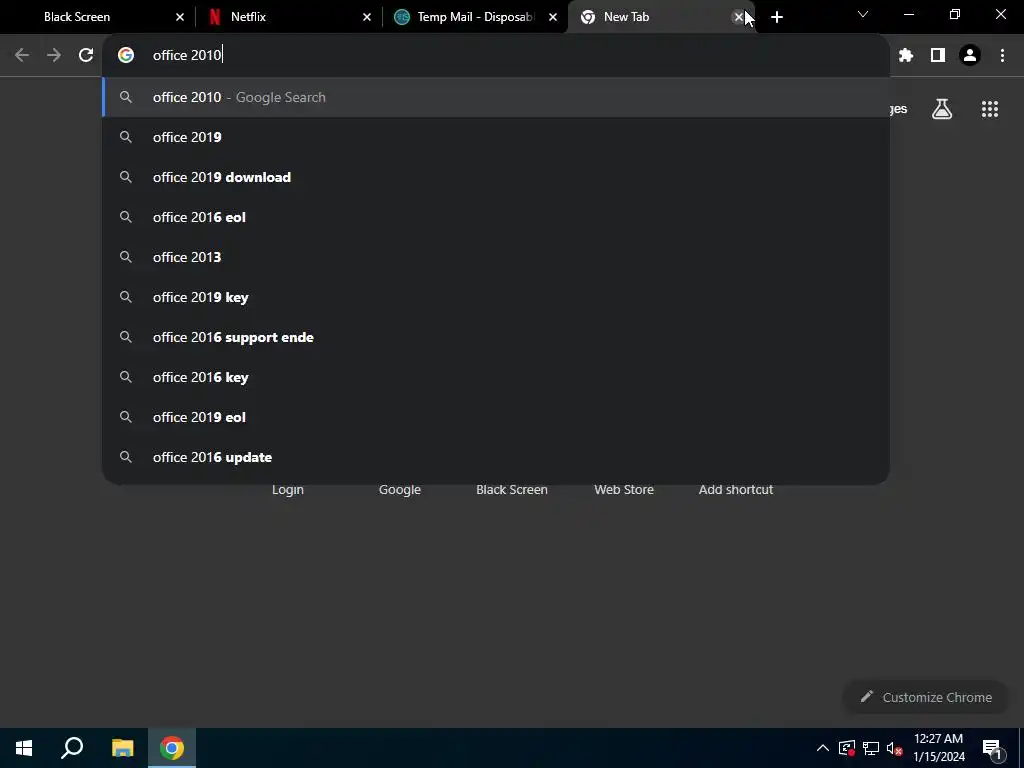Show hidden system tray icons
1024x768 pixels.
[823, 748]
